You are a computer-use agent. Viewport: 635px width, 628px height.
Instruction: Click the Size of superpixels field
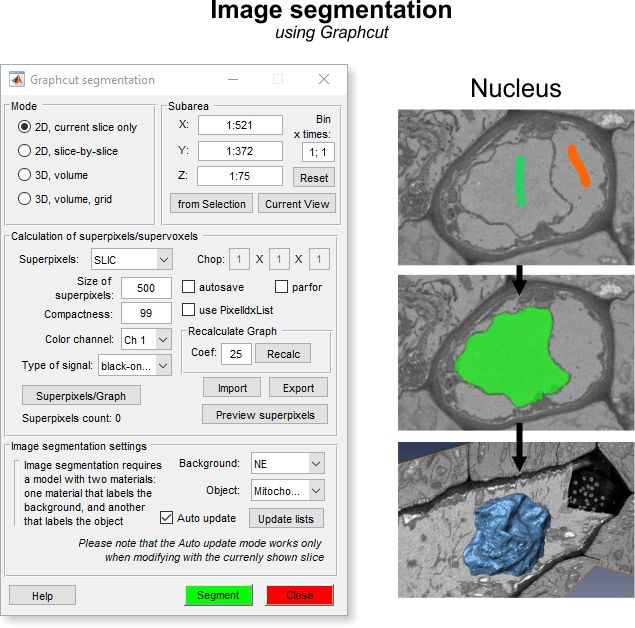pos(146,288)
